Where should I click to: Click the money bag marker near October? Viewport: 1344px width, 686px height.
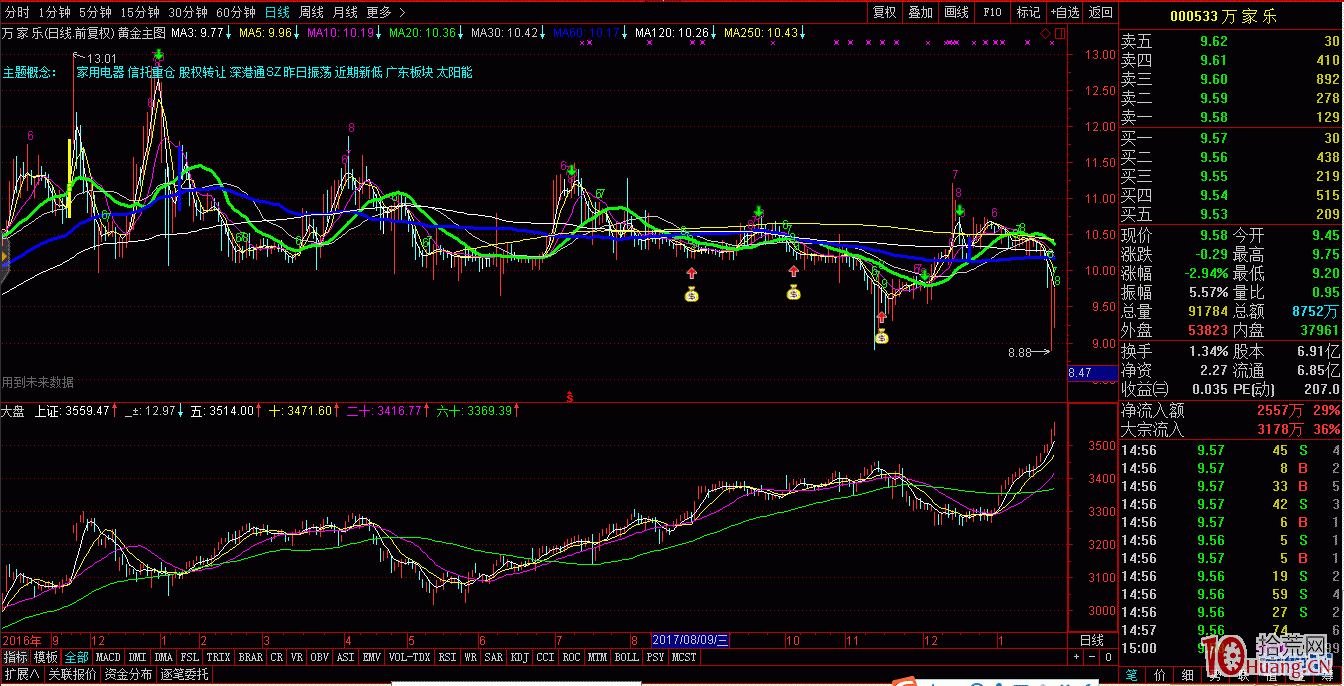[x=793, y=293]
